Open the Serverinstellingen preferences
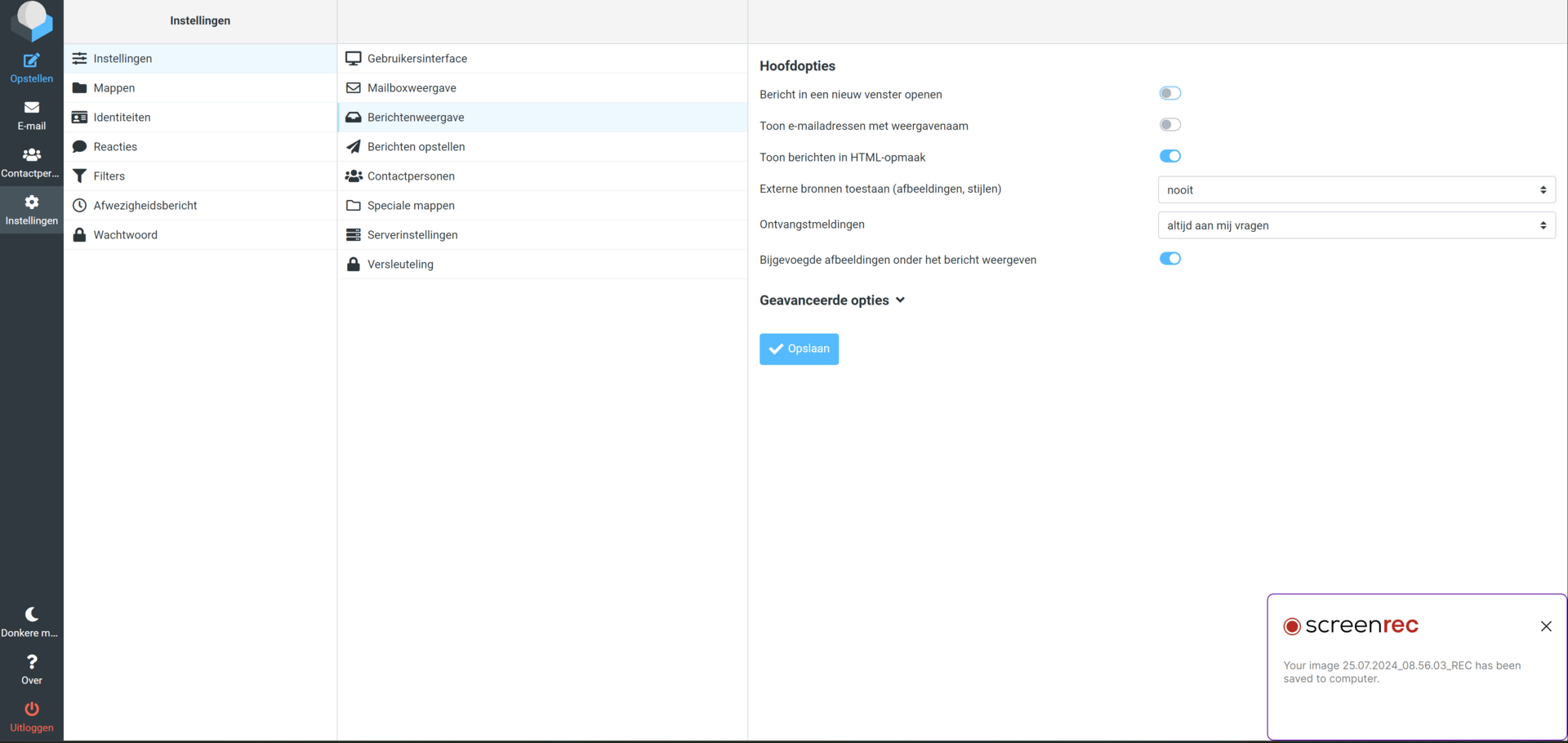The width and height of the screenshot is (1568, 743). click(542, 235)
